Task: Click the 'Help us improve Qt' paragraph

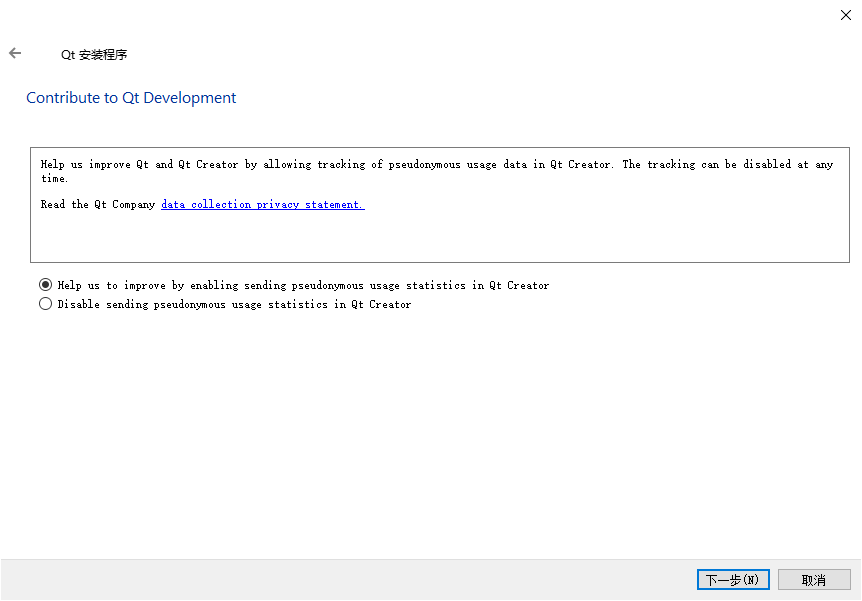Action: (x=437, y=171)
